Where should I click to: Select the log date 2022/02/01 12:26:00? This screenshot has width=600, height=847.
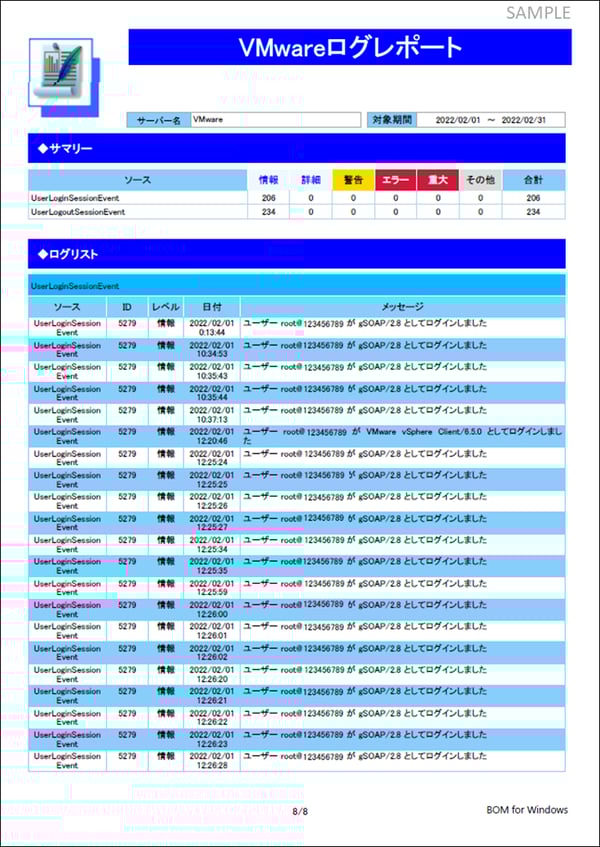[212, 609]
